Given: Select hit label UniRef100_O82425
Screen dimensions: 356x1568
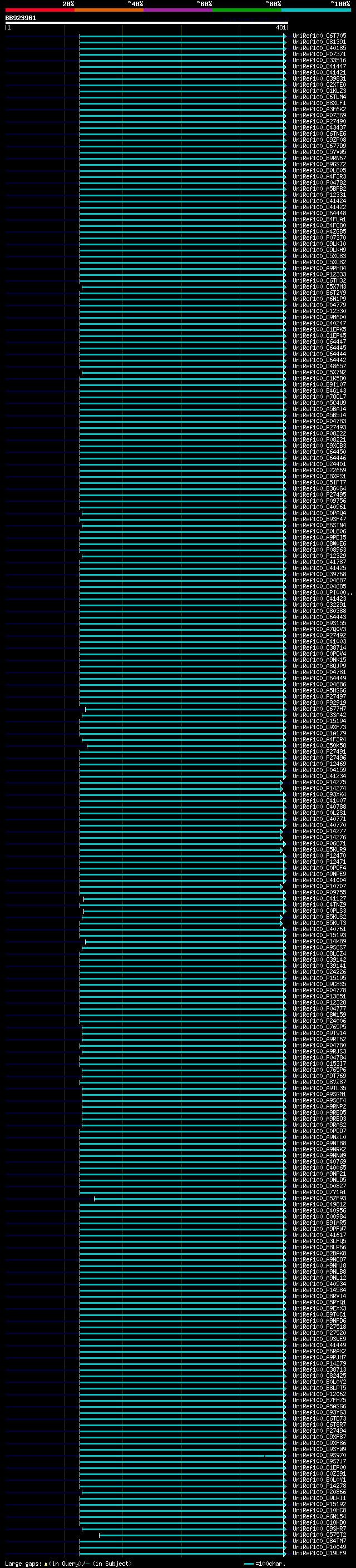Looking at the screenshot, I should coord(319,1376).
